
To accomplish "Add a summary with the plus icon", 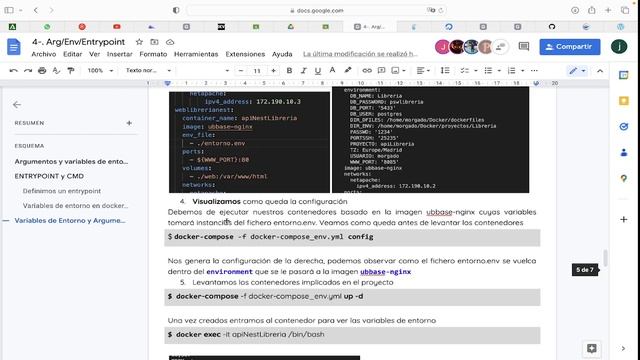I will [x=129, y=123].
